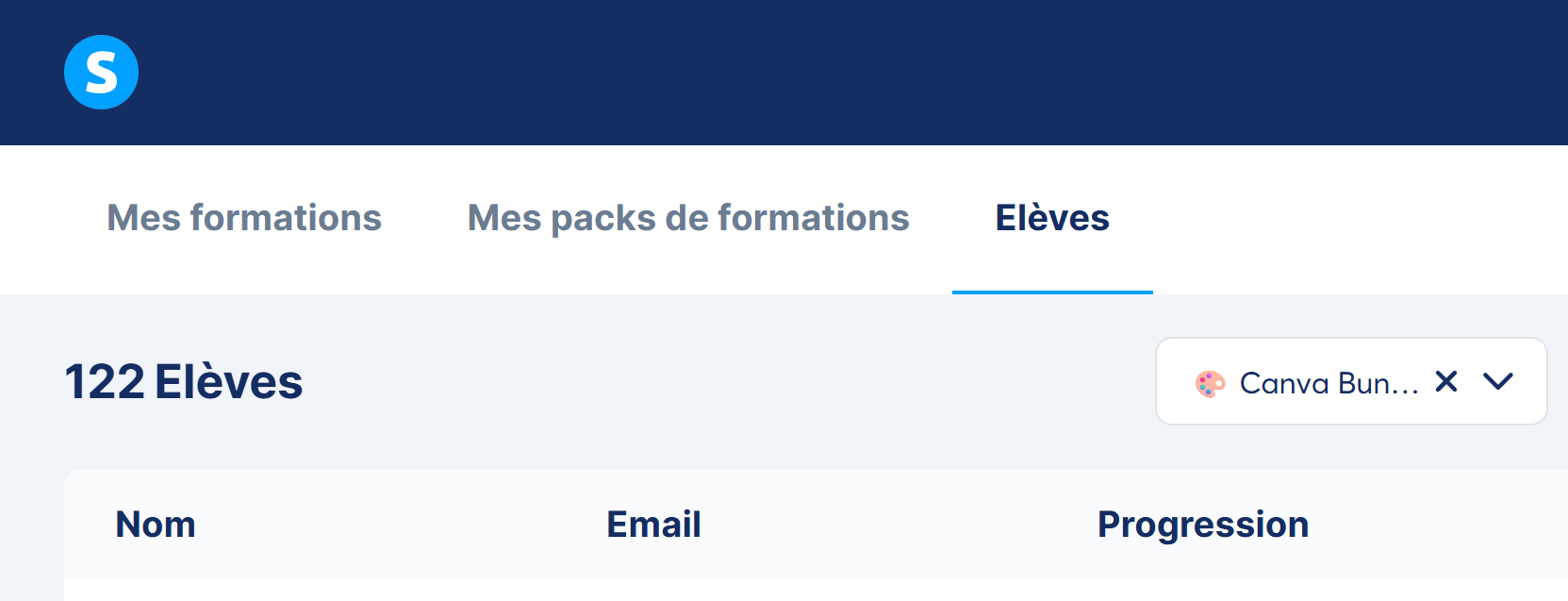1568x601 pixels.
Task: Click the Email column header
Action: point(653,525)
